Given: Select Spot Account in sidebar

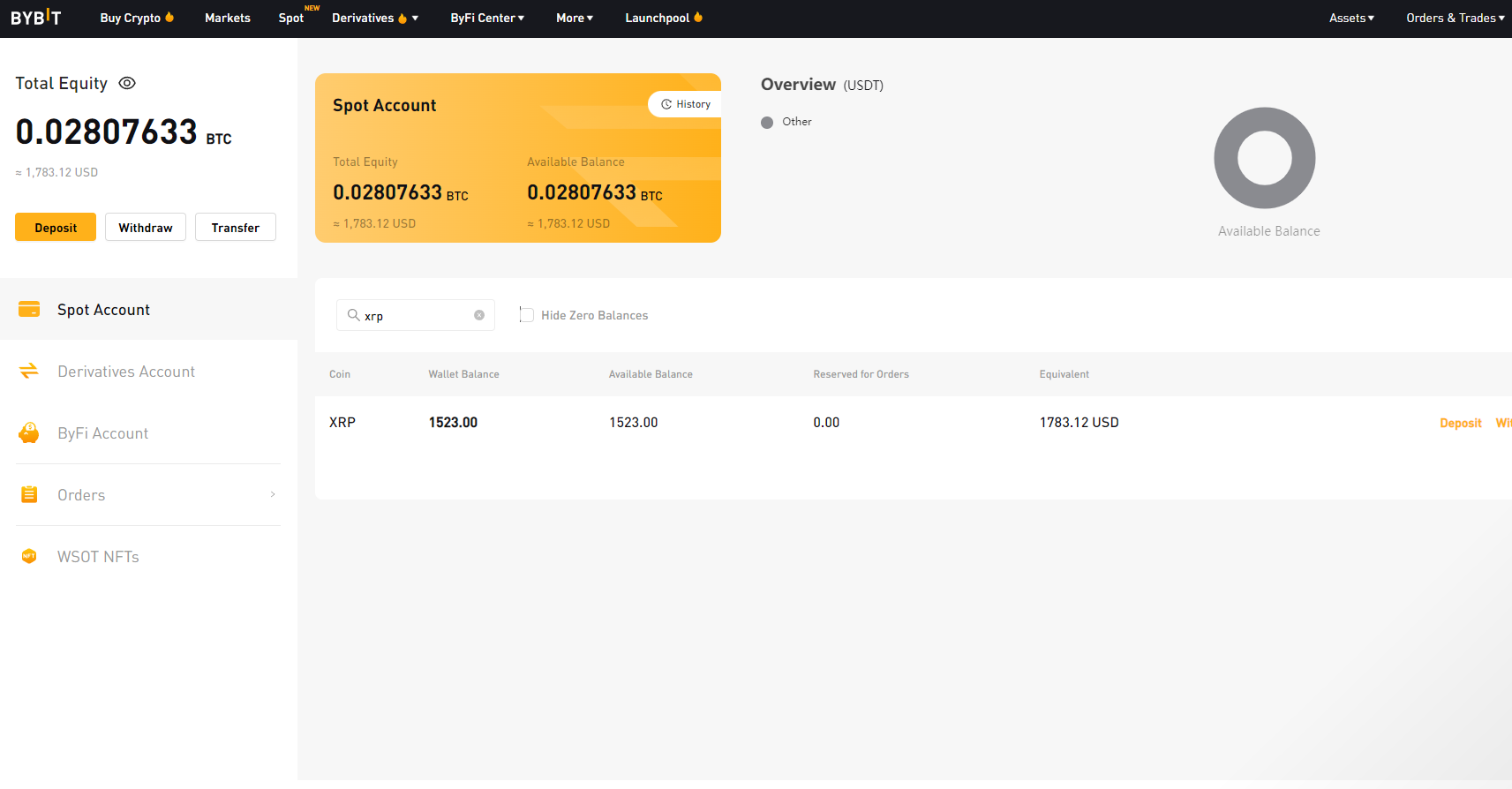Looking at the screenshot, I should tap(148, 309).
